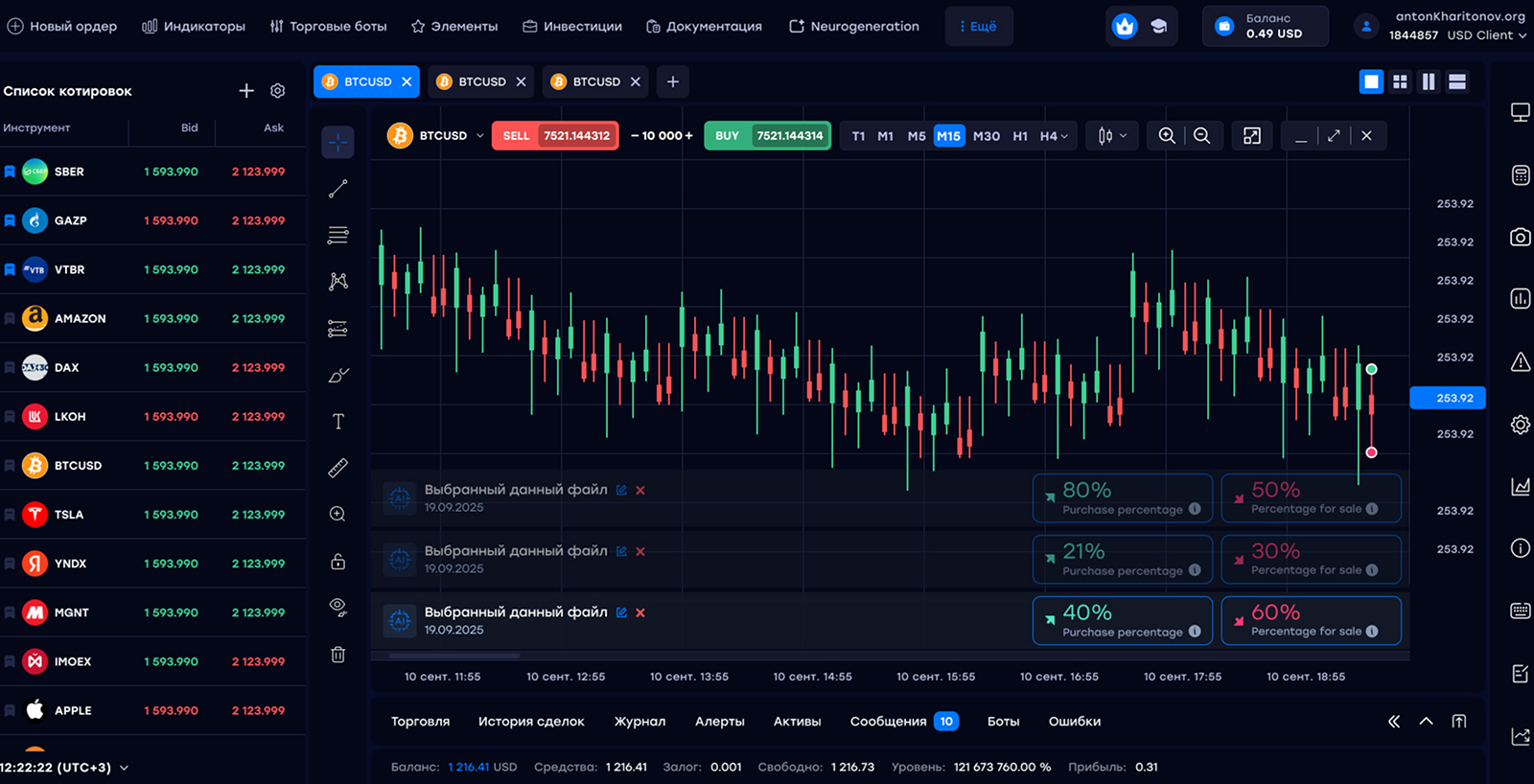Open the Сообщения tab
This screenshot has height=784, width=1534.
click(x=903, y=721)
